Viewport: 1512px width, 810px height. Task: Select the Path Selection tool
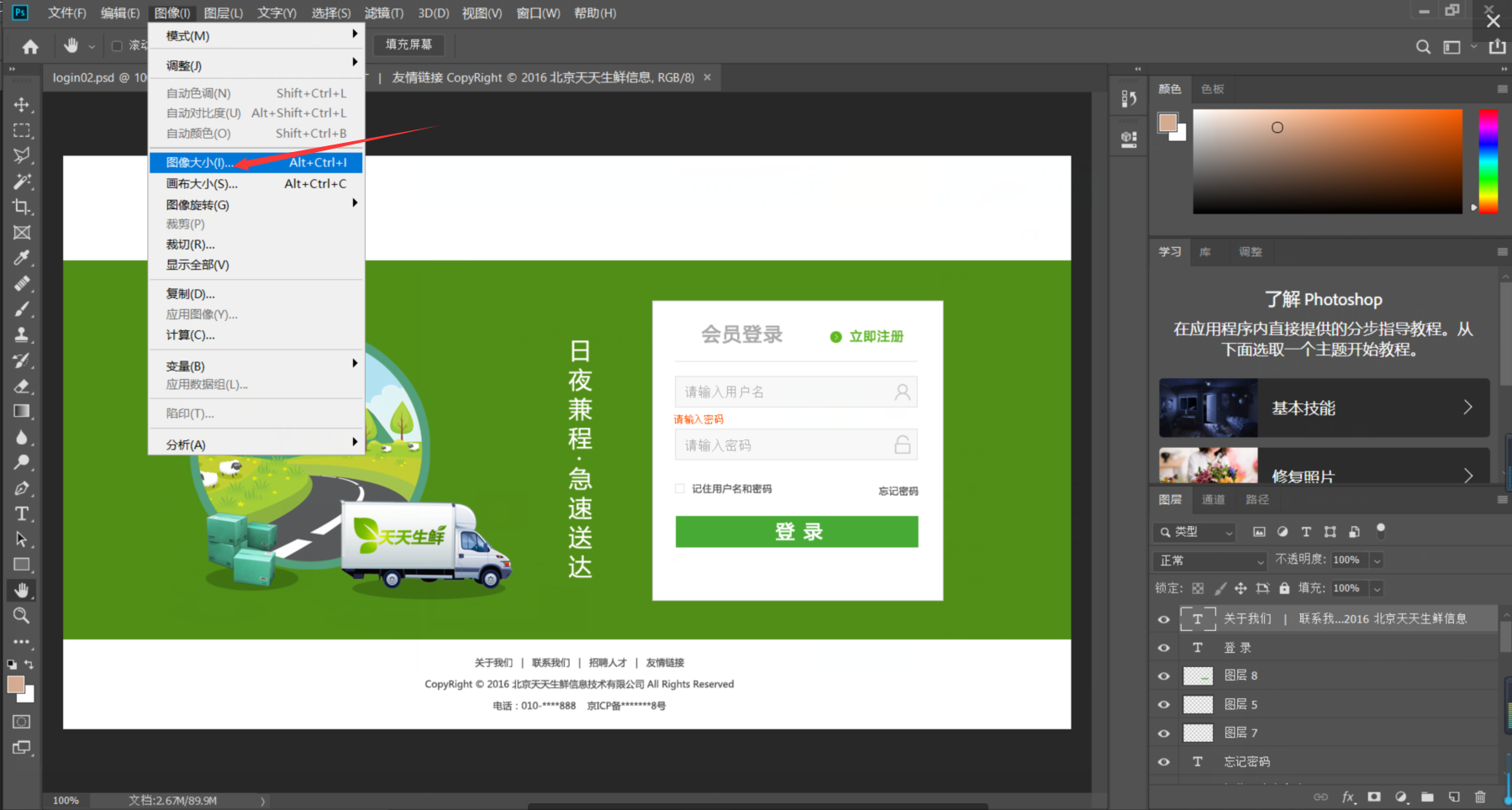point(22,539)
